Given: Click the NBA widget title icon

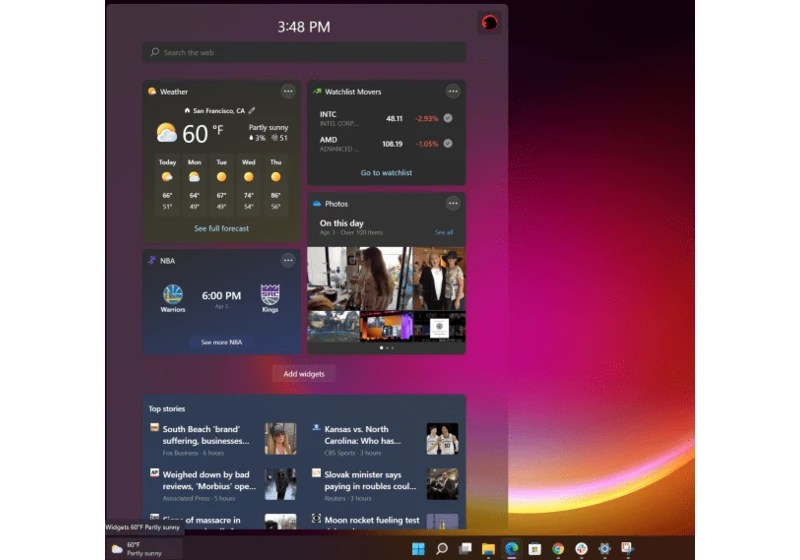Looking at the screenshot, I should [152, 261].
